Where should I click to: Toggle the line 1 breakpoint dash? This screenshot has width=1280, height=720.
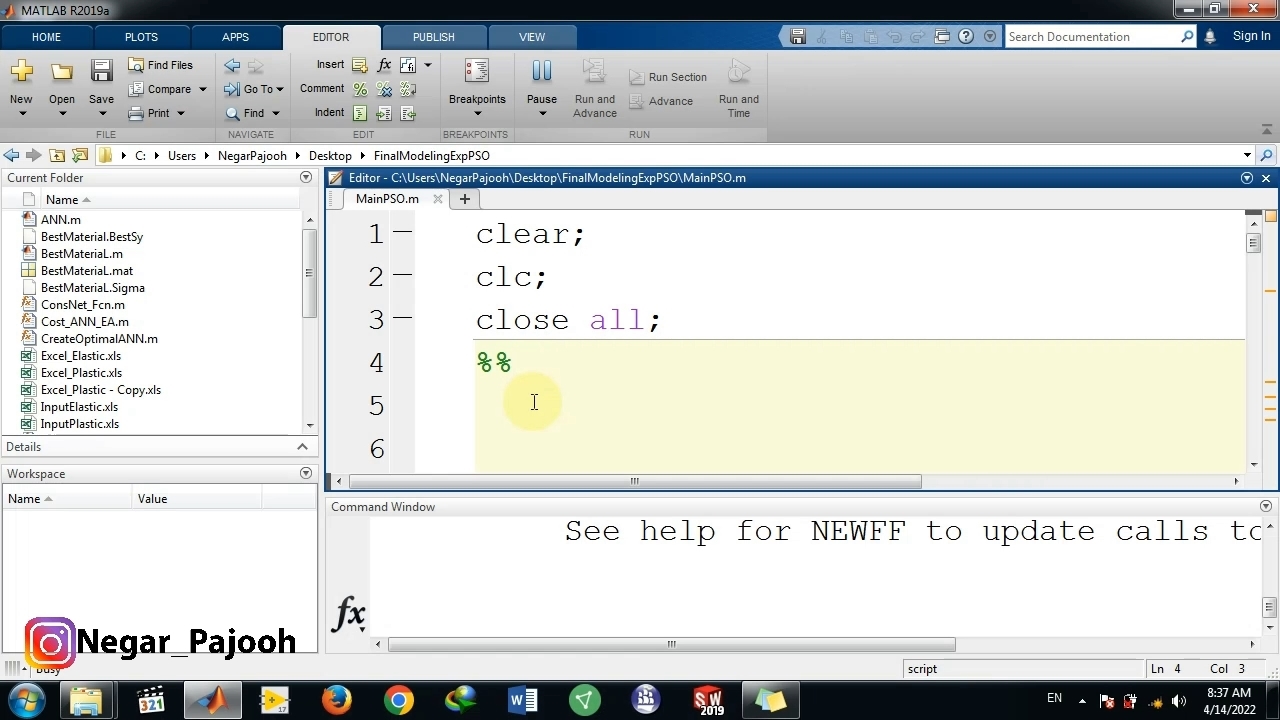pyautogui.click(x=402, y=232)
